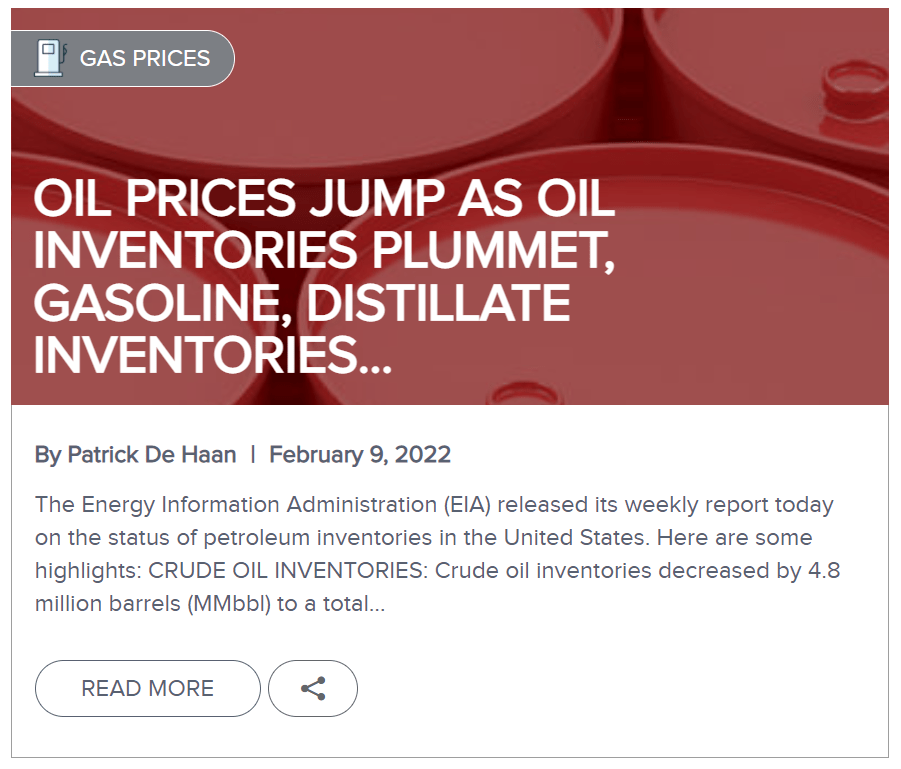Click the February 9, 2022 date
This screenshot has height=769, width=901.
point(360,455)
